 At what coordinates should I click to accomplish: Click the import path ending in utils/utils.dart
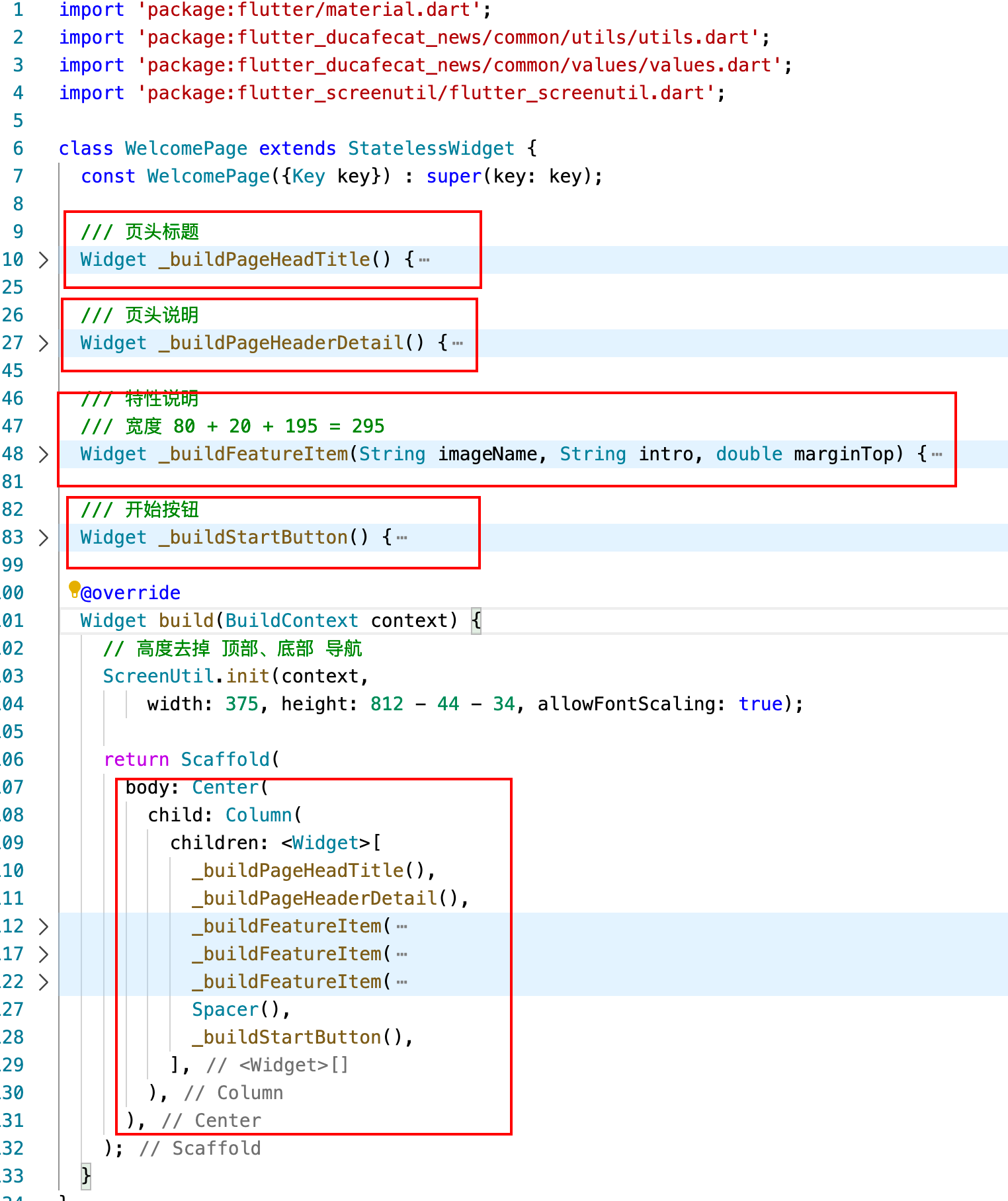[448, 38]
